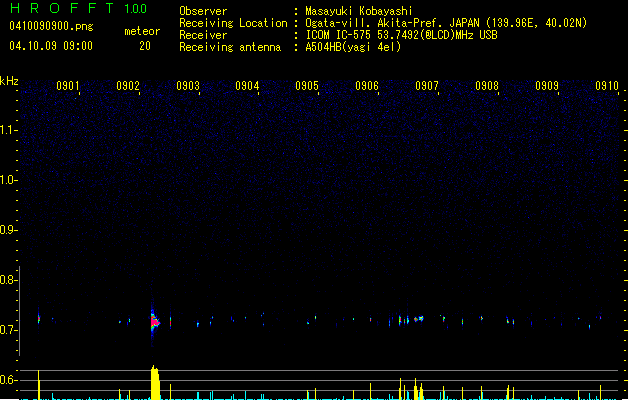This screenshot has height=400, width=629.
Task: Click the 0901 time marker
Action: click(67, 86)
